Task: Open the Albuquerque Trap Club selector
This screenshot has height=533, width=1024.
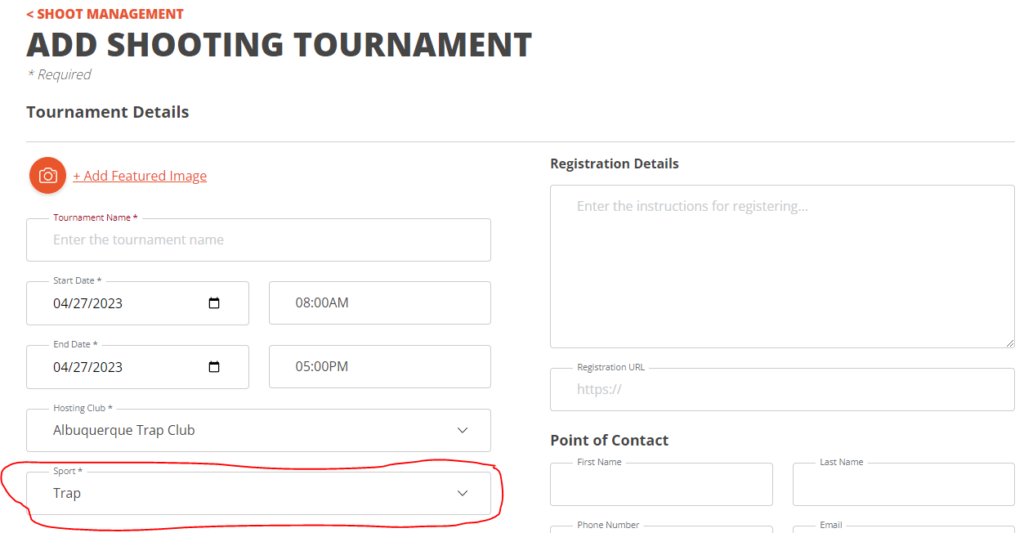Action: pyautogui.click(x=259, y=430)
